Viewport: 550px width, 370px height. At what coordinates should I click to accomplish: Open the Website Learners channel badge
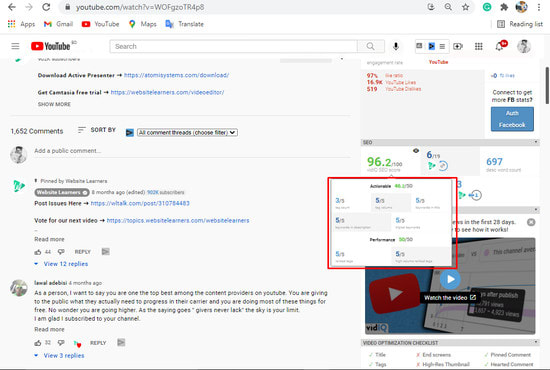(x=62, y=192)
